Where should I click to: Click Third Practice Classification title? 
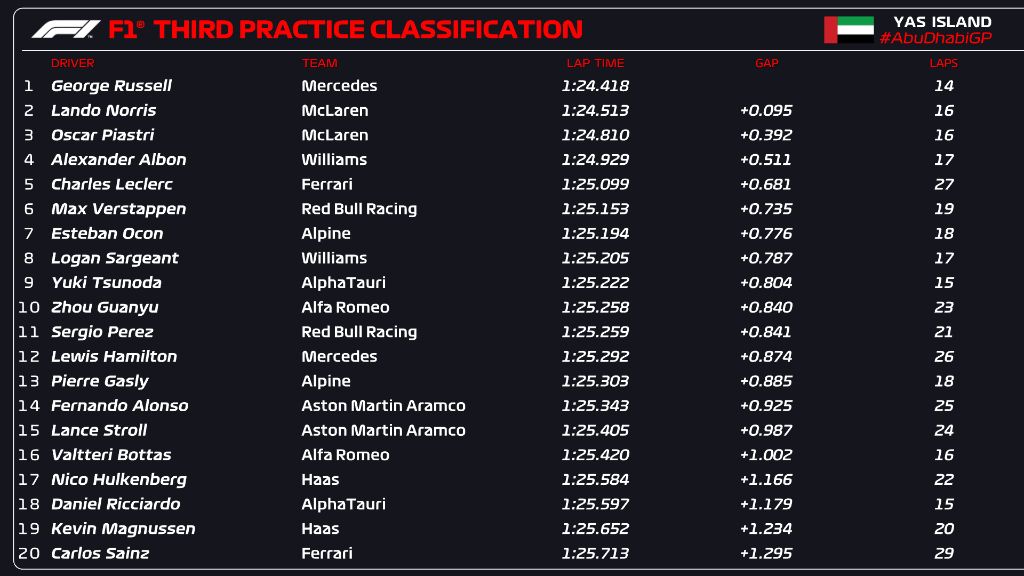368,29
